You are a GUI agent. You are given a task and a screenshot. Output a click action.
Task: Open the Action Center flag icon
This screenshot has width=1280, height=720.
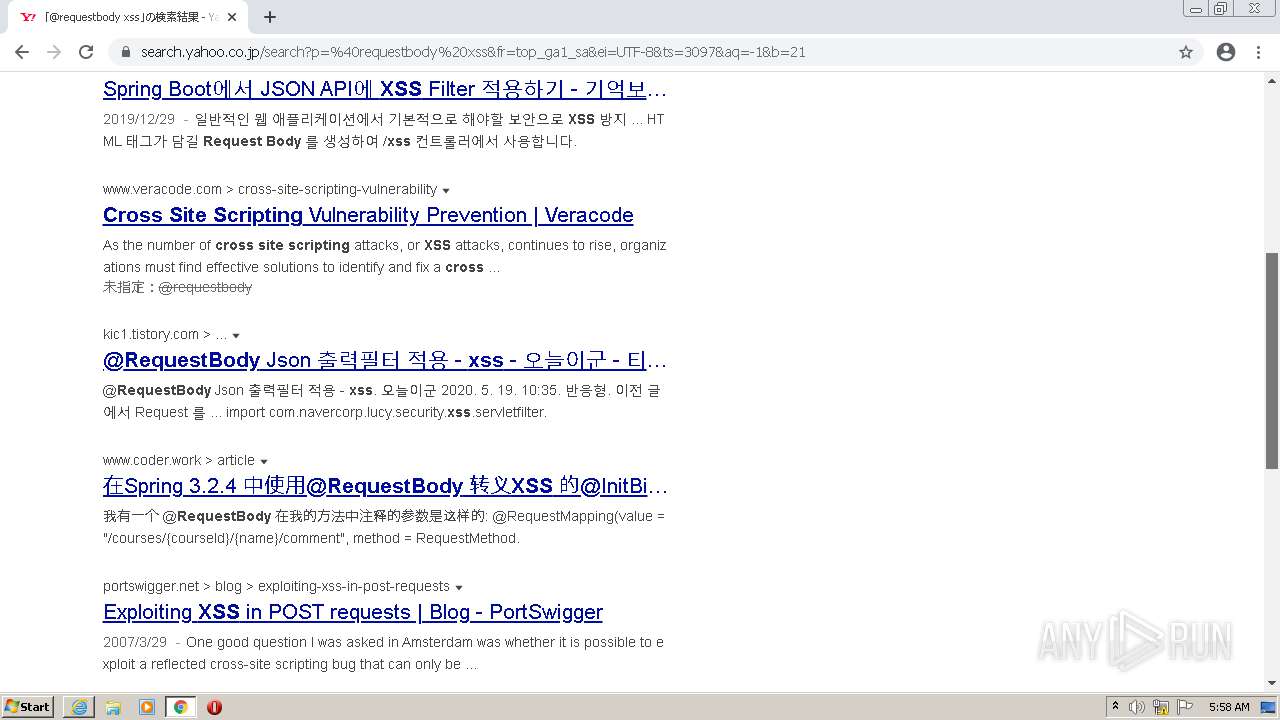click(1184, 707)
